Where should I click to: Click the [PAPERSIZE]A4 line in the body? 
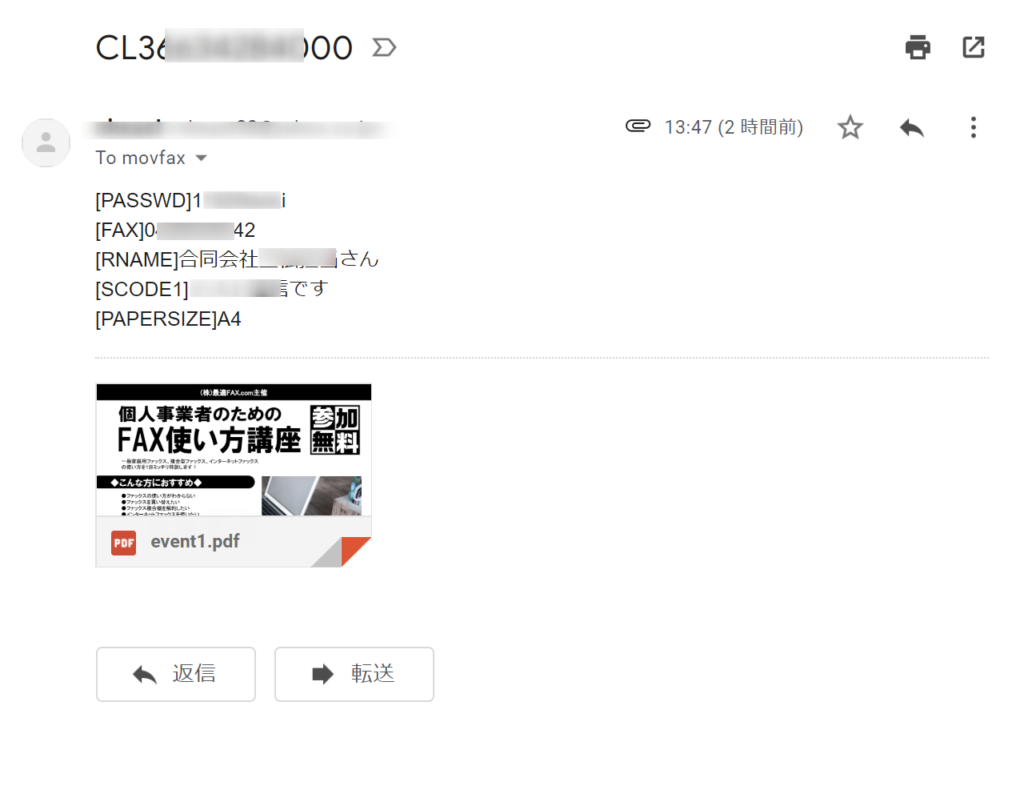[168, 319]
